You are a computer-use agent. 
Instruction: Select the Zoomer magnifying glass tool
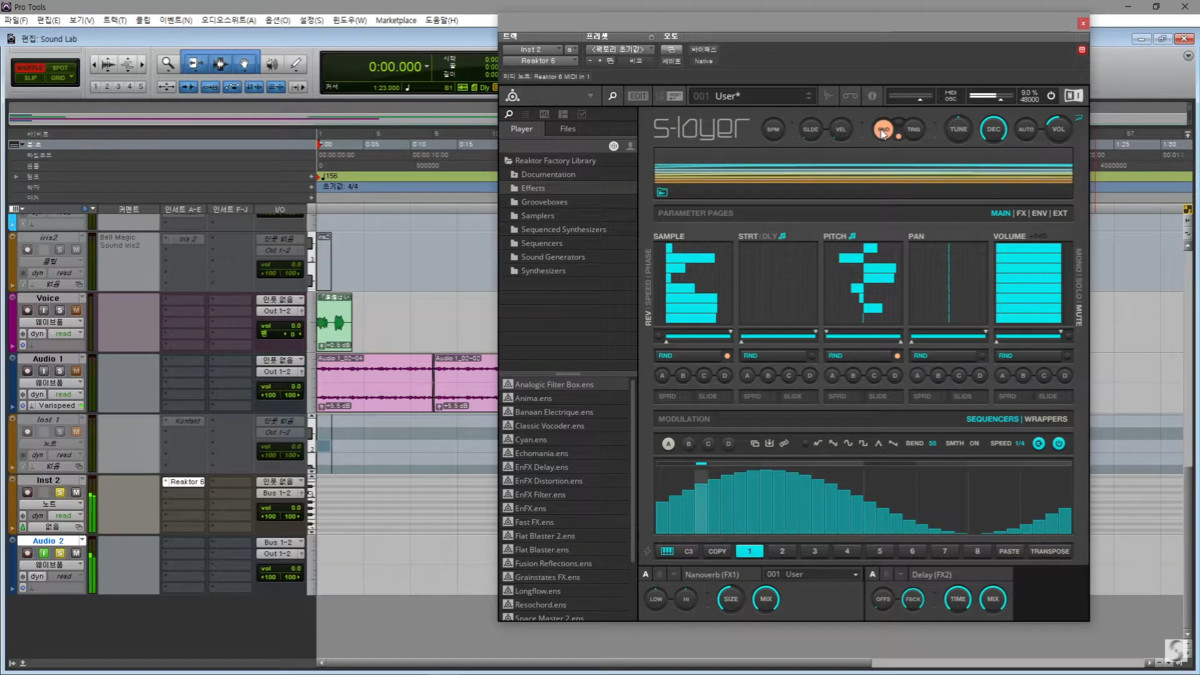168,64
